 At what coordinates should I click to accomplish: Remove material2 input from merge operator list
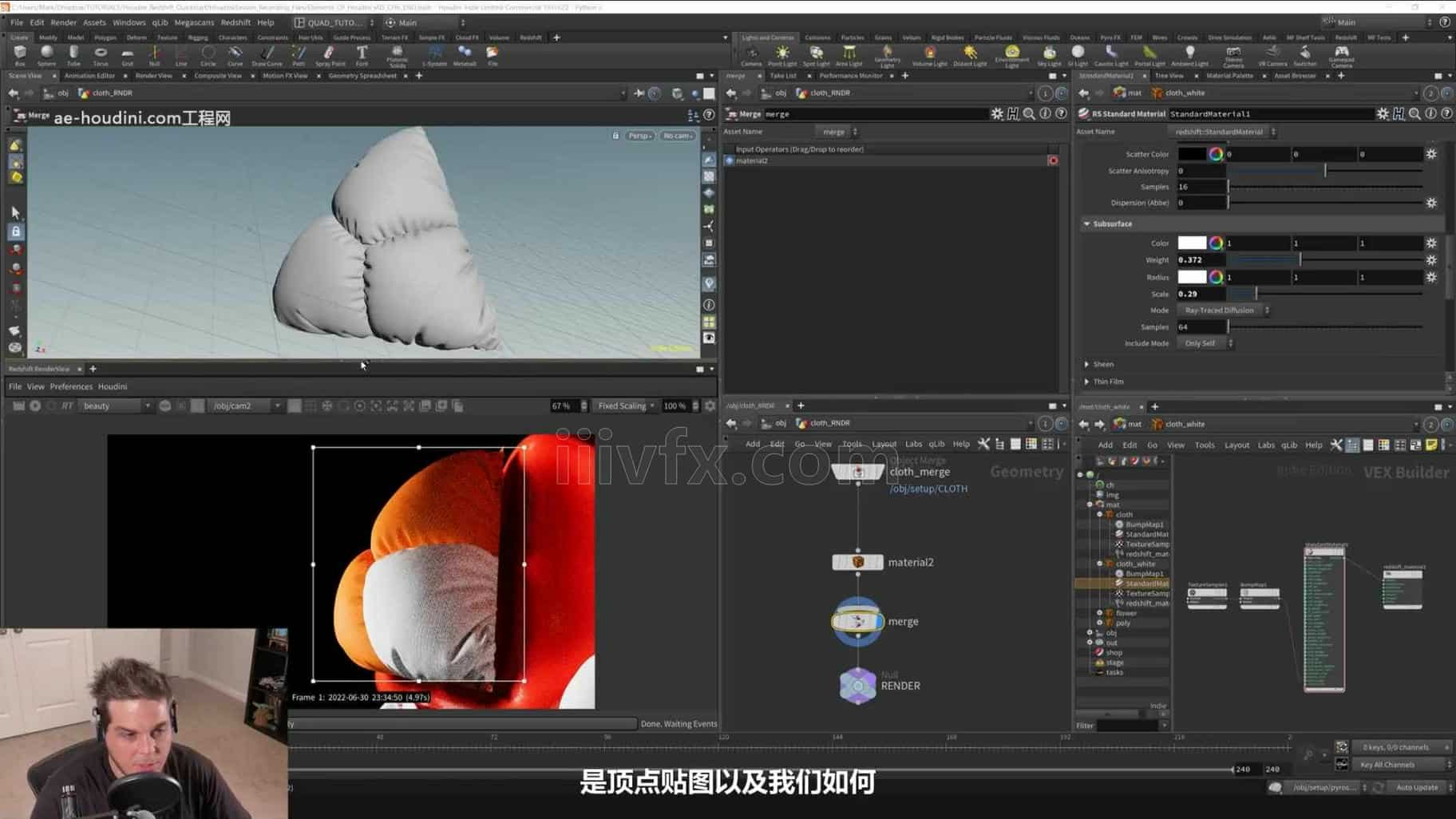click(x=1053, y=160)
